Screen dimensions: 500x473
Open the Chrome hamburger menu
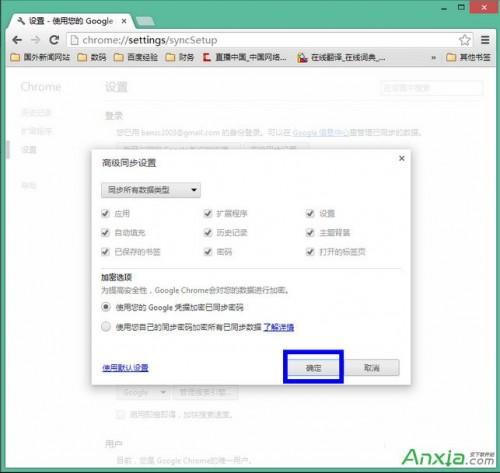point(485,40)
